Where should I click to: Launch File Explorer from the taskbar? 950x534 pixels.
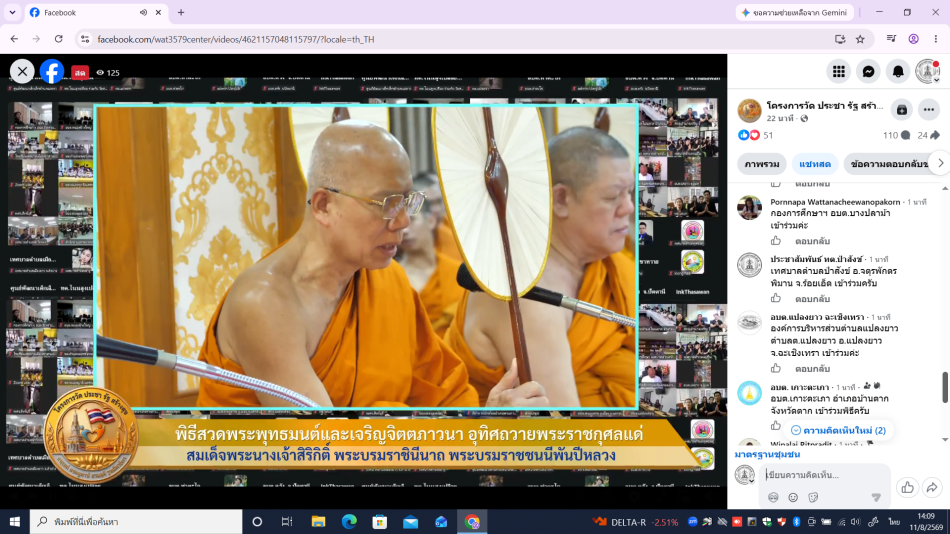(x=318, y=521)
